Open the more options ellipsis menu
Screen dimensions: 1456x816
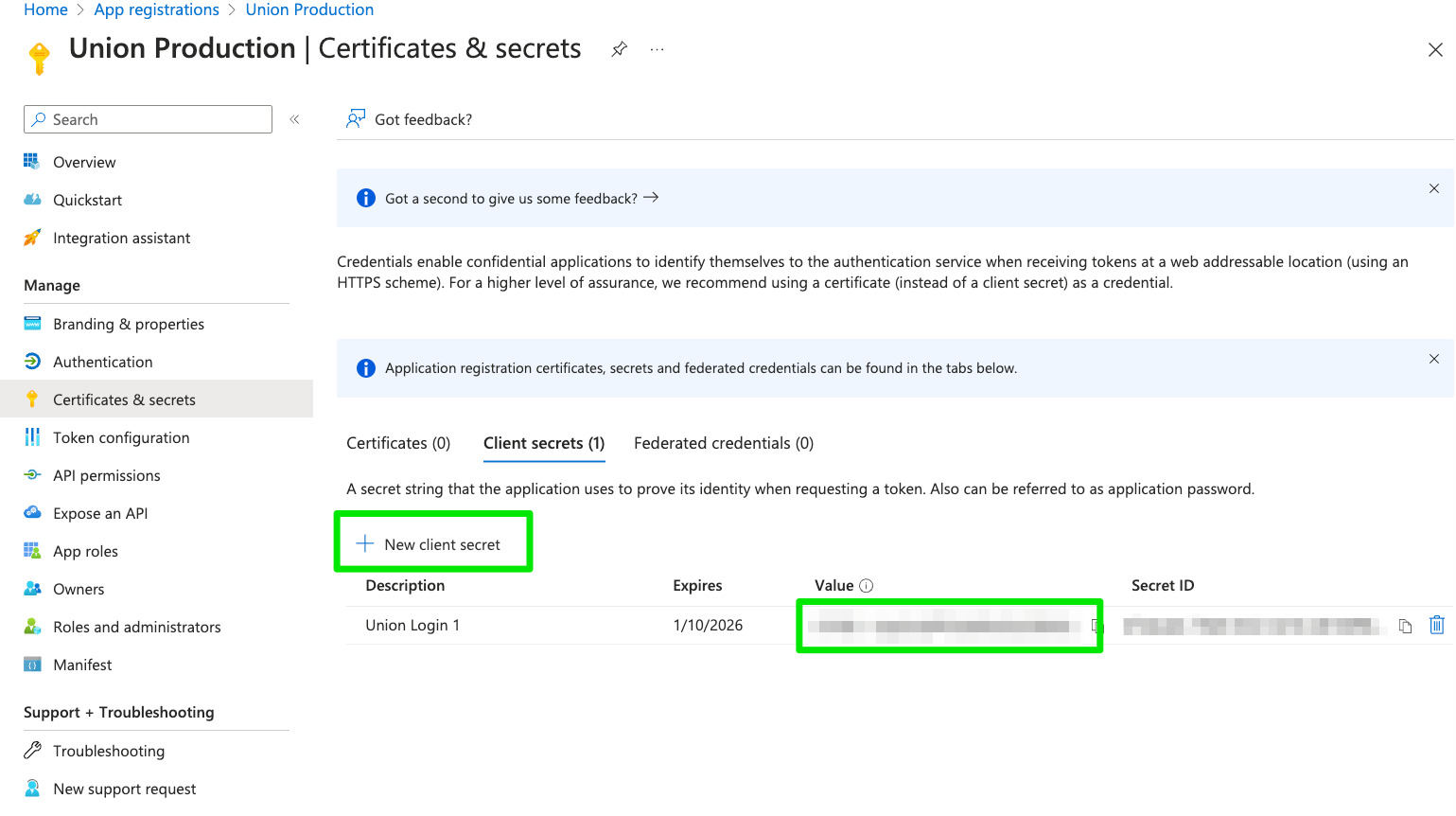[658, 49]
